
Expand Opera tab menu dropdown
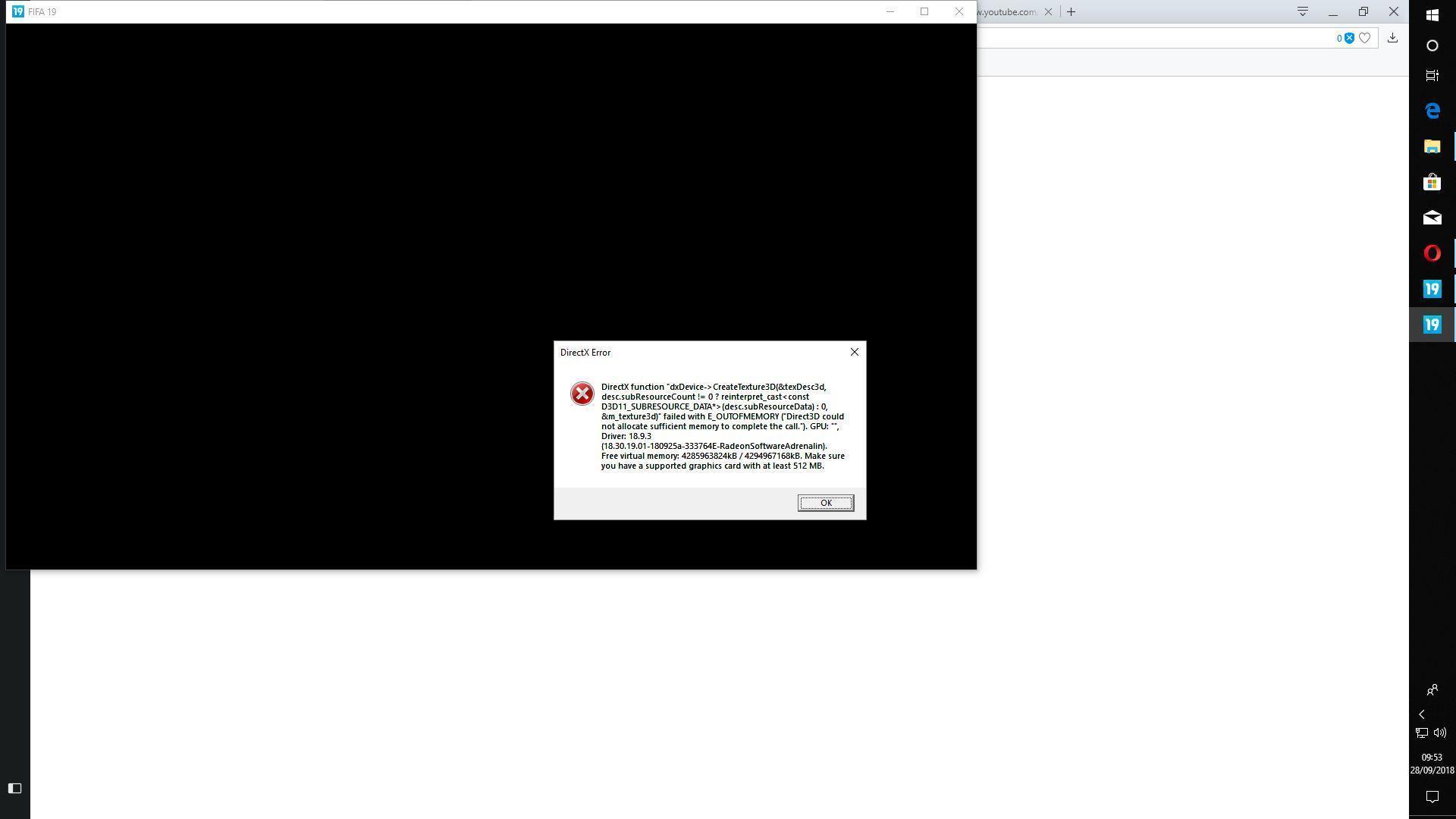pos(1302,11)
